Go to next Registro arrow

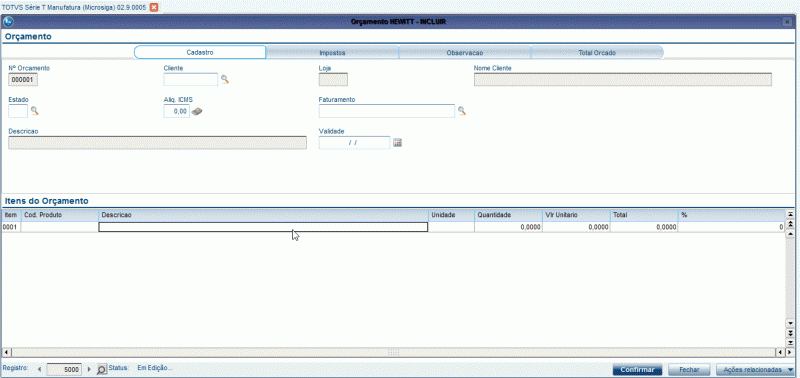pyautogui.click(x=90, y=369)
